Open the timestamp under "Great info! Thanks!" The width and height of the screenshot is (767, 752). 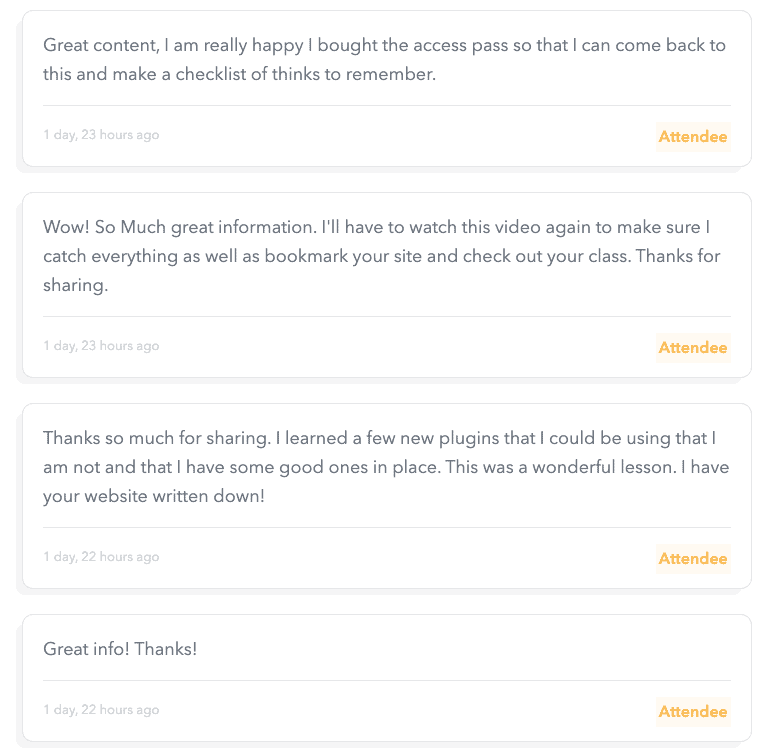pos(101,710)
